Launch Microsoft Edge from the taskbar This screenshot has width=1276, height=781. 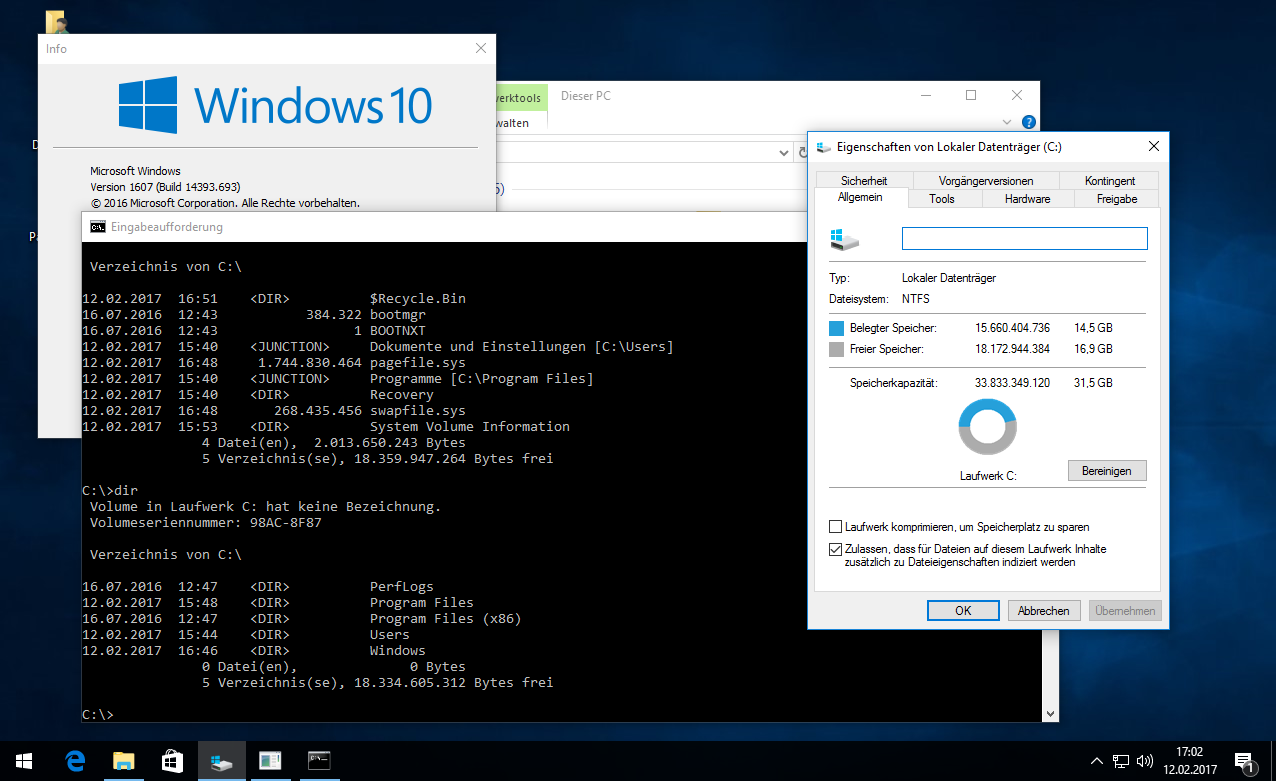tap(75, 761)
